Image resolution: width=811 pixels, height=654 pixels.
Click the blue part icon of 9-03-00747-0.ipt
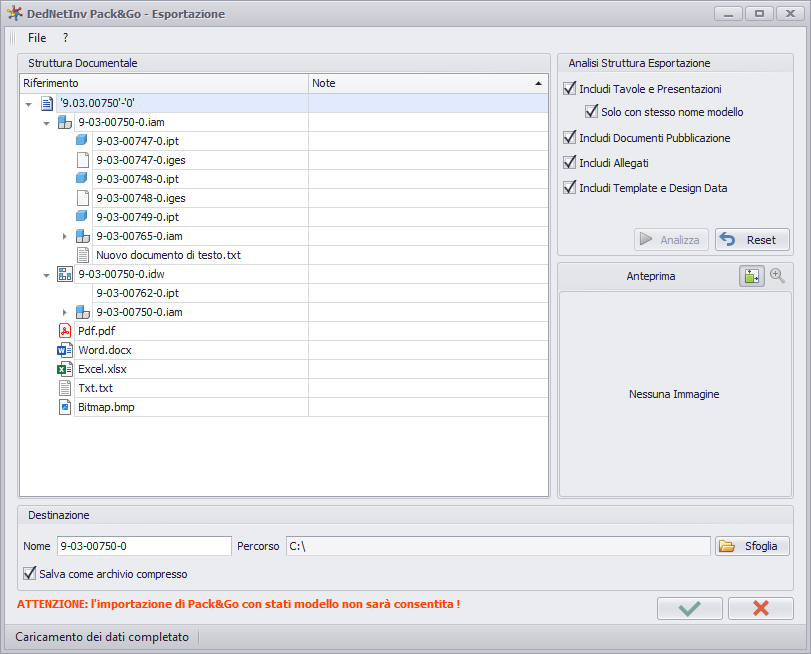point(82,140)
